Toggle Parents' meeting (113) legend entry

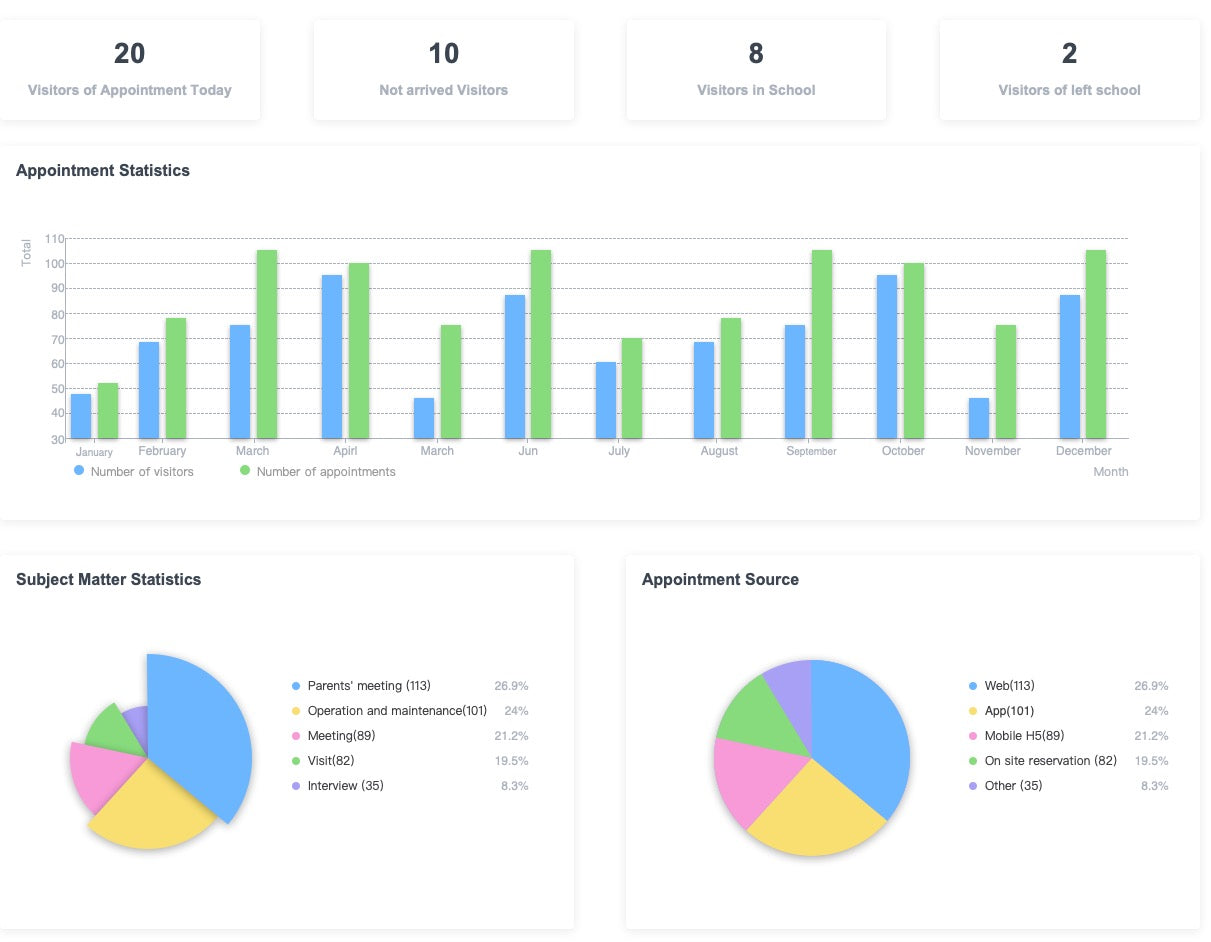pyautogui.click(x=361, y=686)
